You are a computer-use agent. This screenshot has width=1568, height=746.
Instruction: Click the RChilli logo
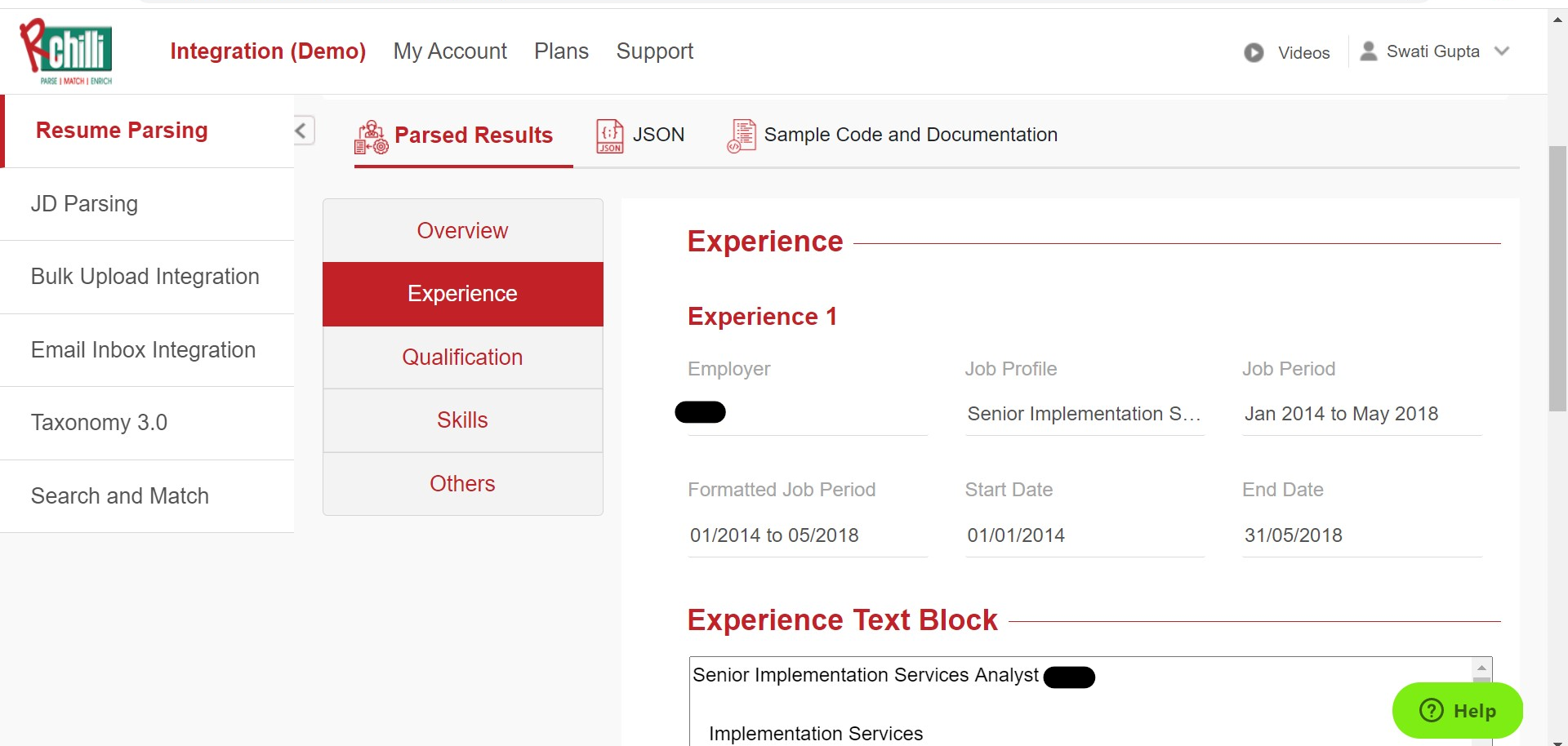(67, 51)
